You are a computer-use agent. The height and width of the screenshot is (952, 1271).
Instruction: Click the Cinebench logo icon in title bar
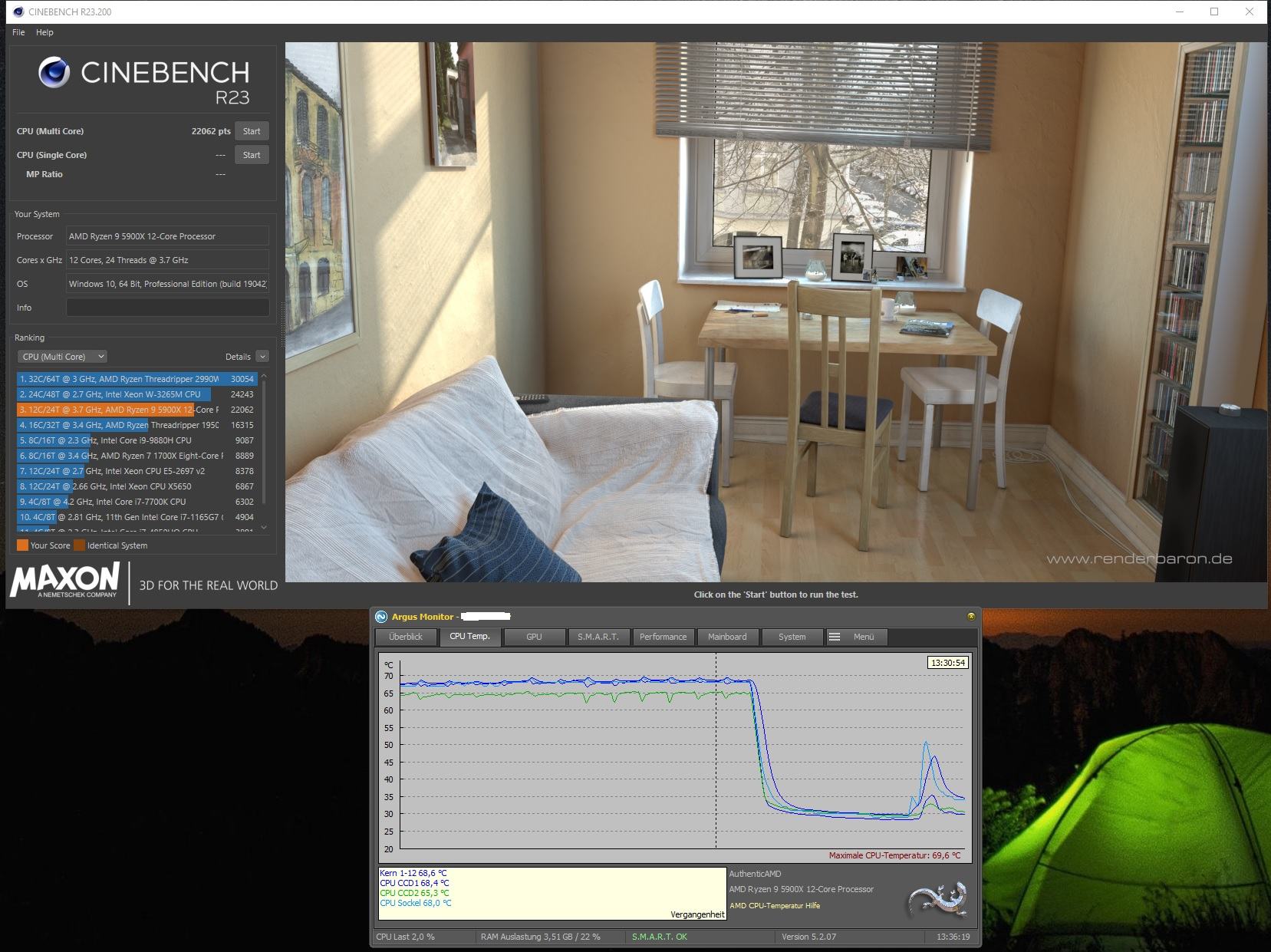pyautogui.click(x=18, y=12)
